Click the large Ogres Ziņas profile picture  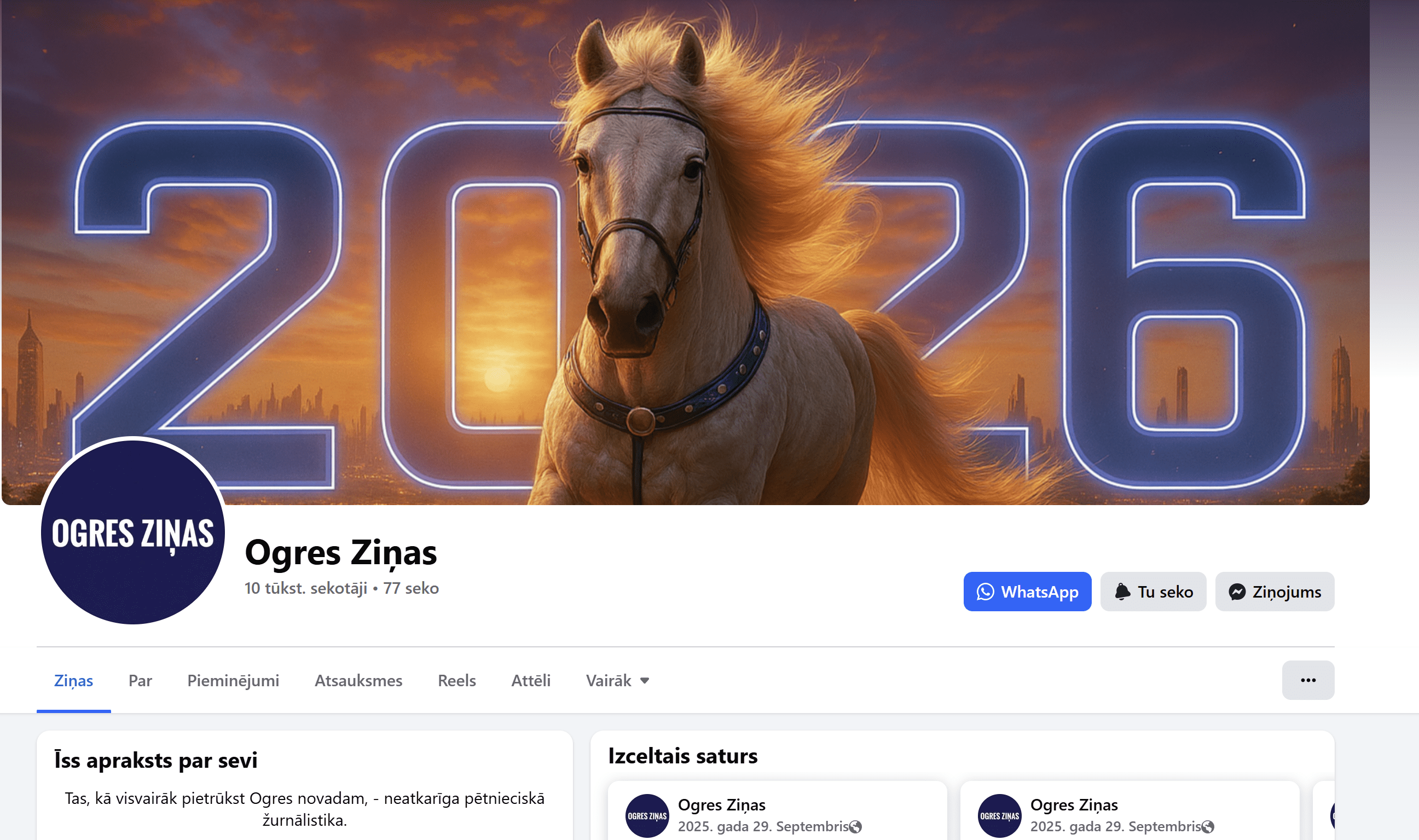[x=133, y=531]
